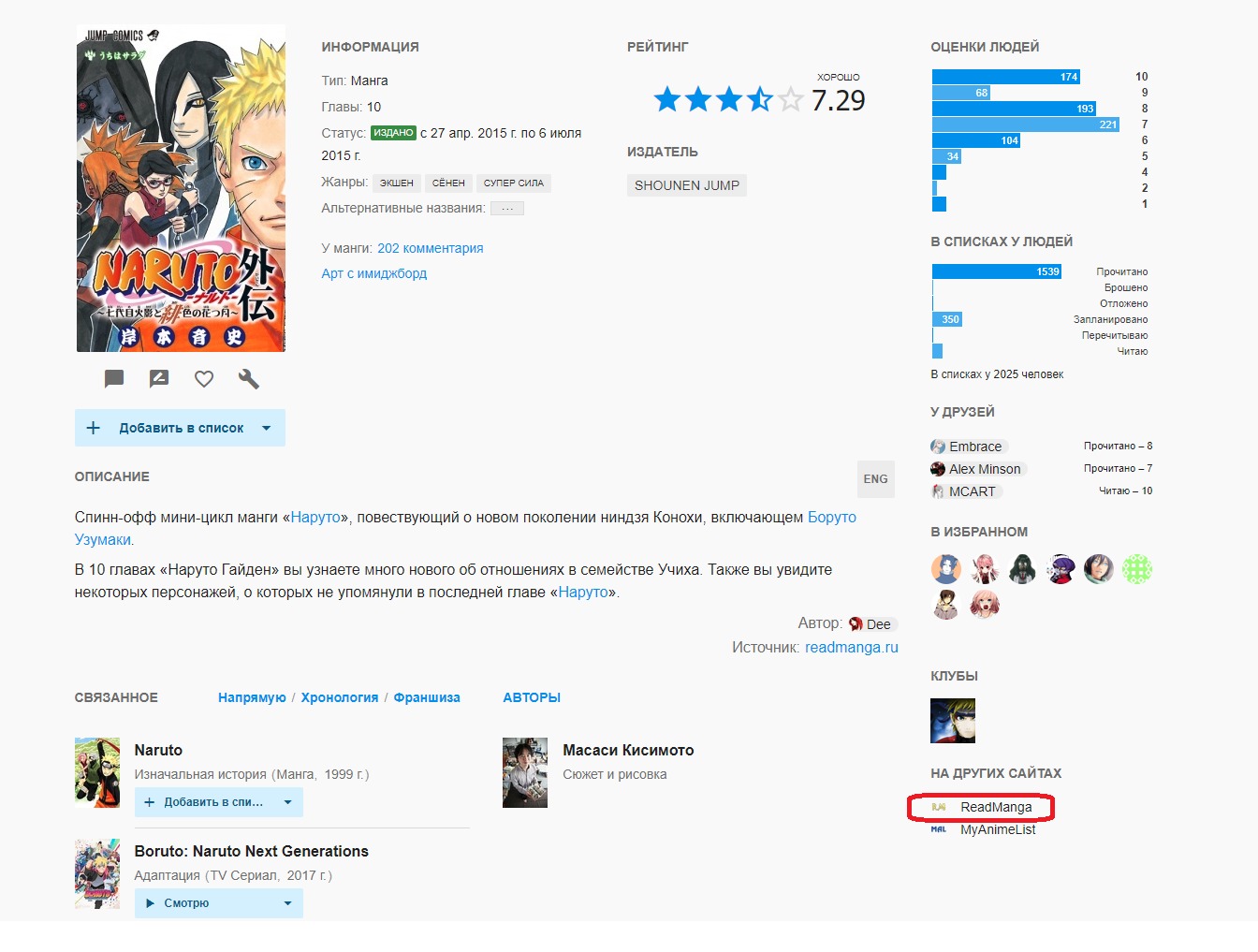1258x952 pixels.
Task: Switch to the 'Хронология' related tab
Action: click(x=340, y=697)
